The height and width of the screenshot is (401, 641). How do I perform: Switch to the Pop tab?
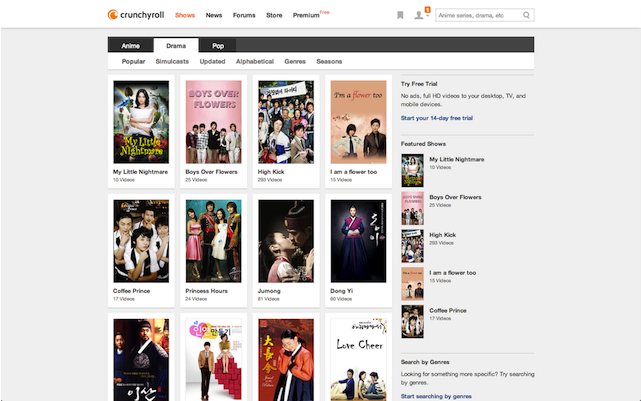point(218,46)
